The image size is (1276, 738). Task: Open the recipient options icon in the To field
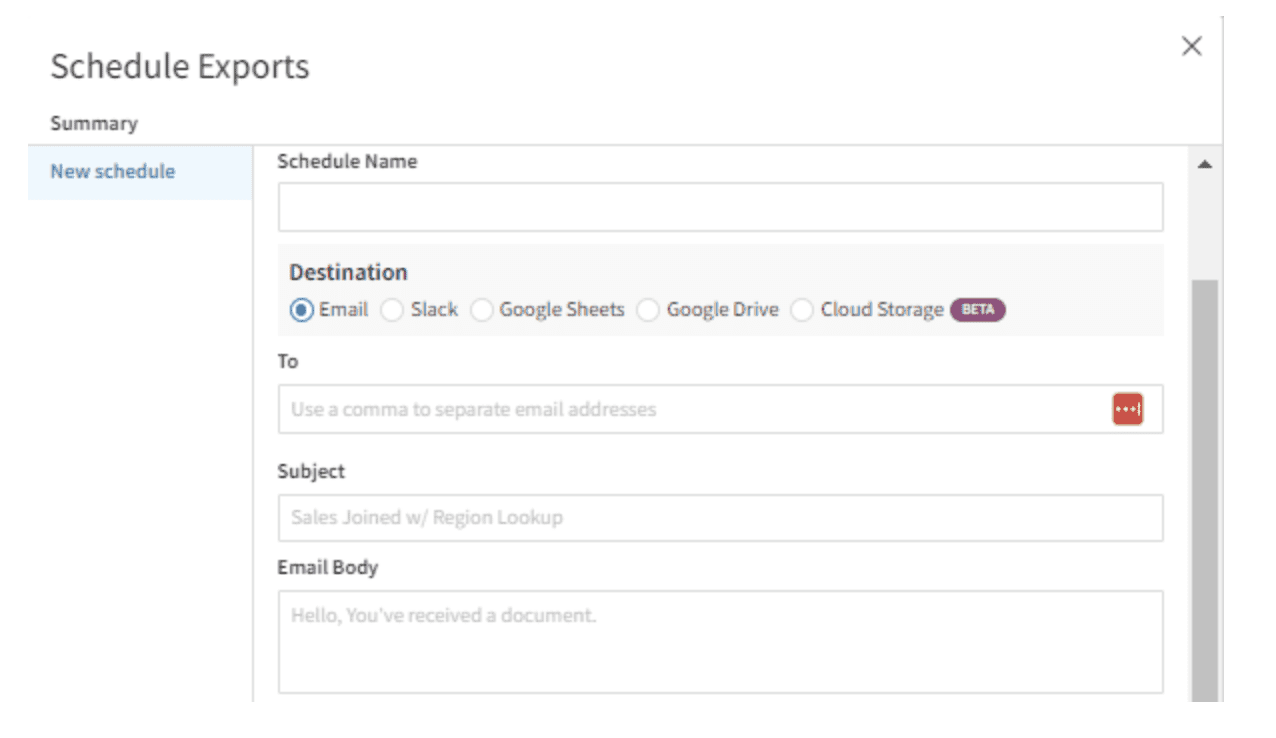tap(1128, 409)
